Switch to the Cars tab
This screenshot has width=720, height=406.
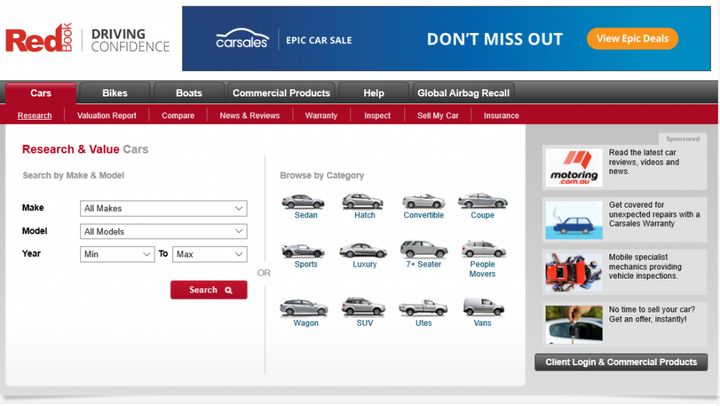41,93
